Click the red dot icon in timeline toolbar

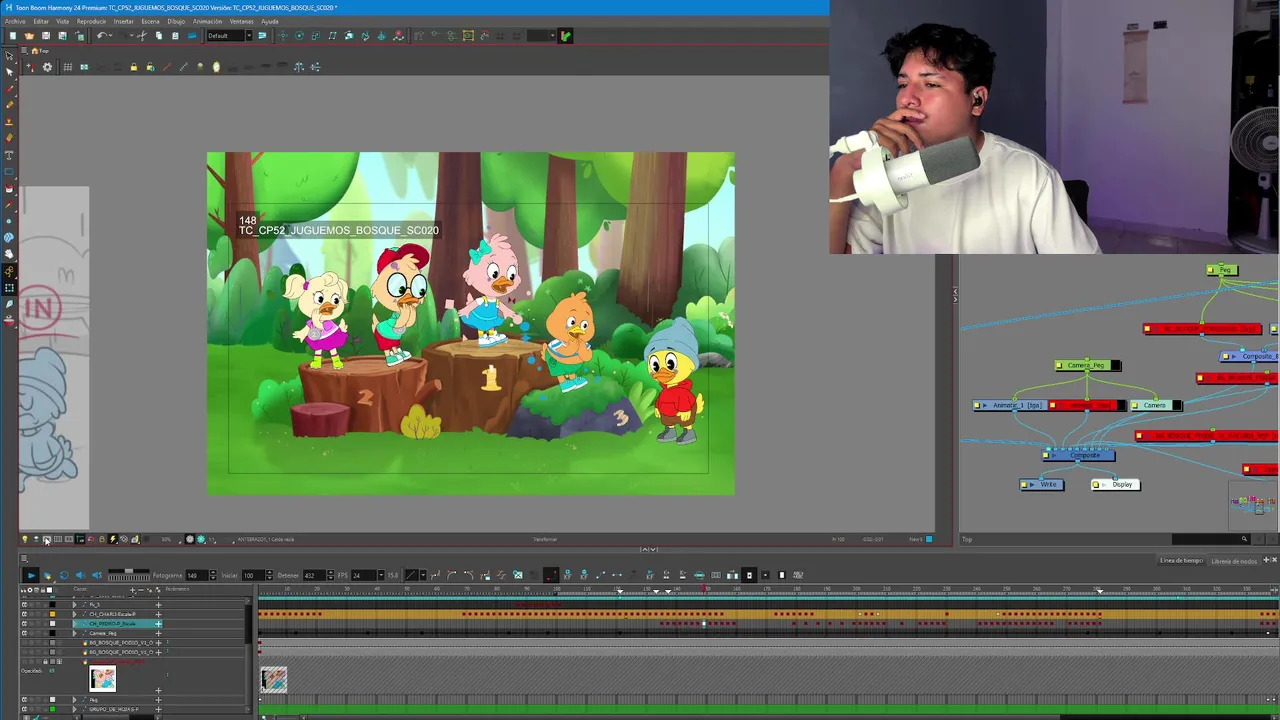tap(551, 575)
